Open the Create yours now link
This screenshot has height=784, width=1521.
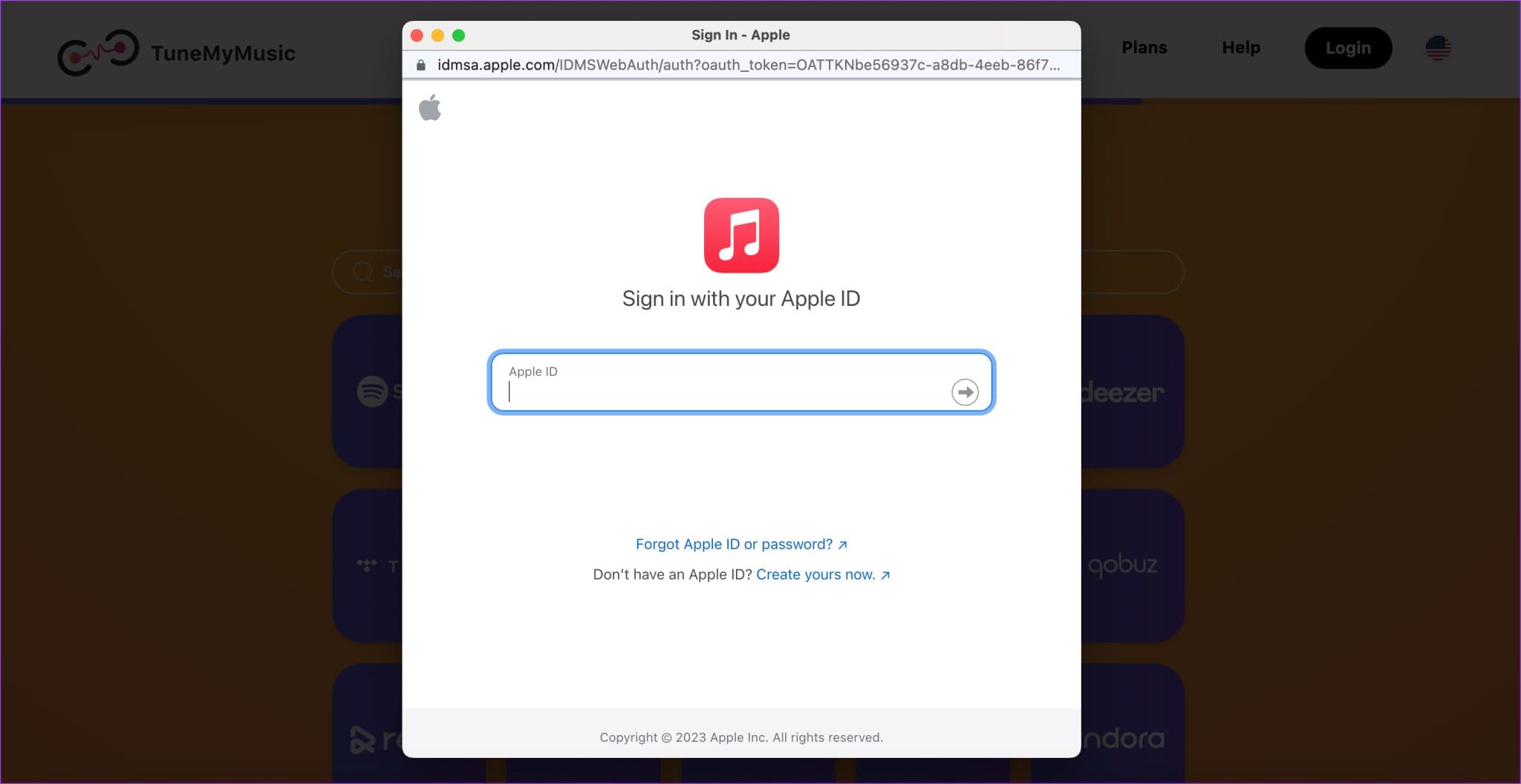click(823, 575)
